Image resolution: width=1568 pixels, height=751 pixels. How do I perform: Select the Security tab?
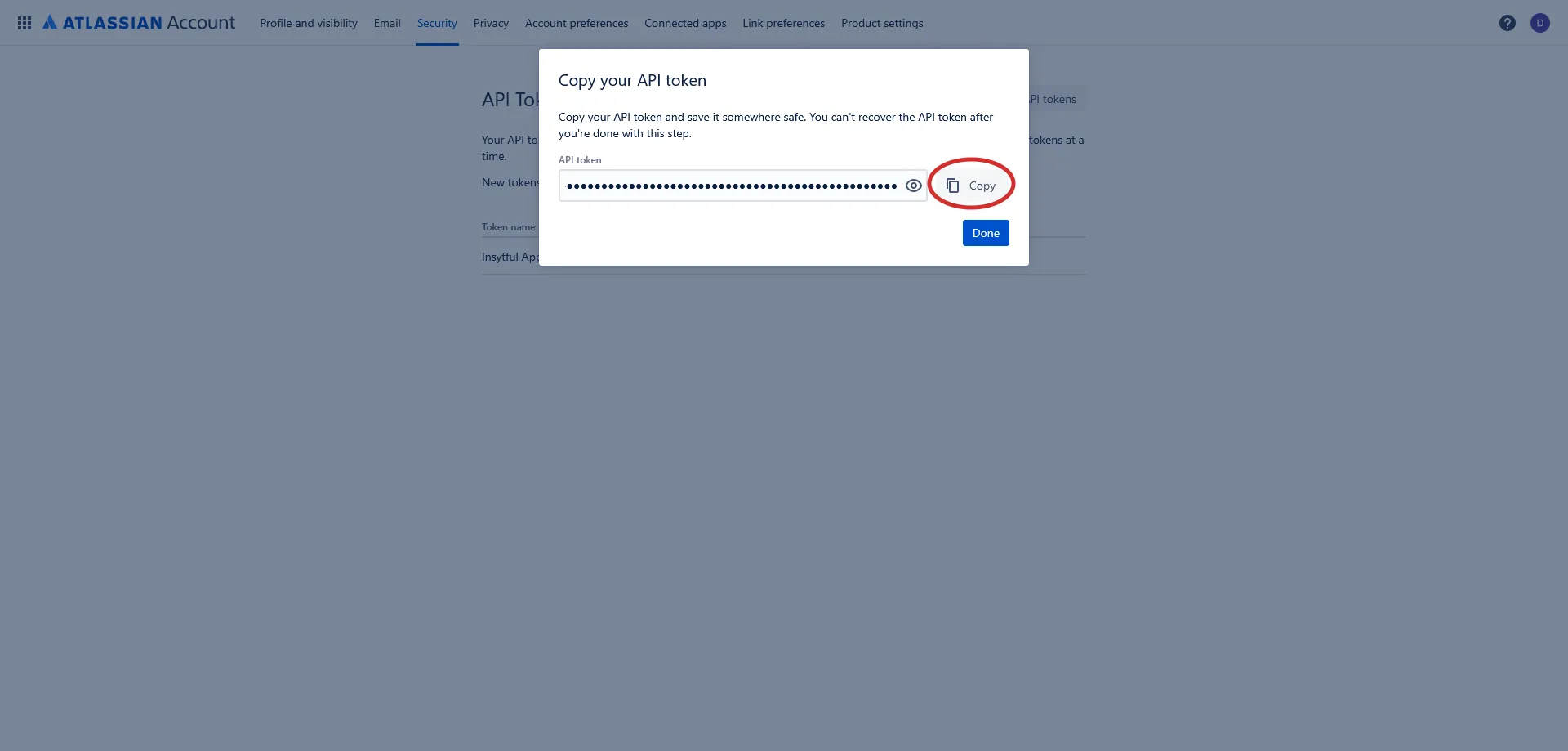[436, 23]
